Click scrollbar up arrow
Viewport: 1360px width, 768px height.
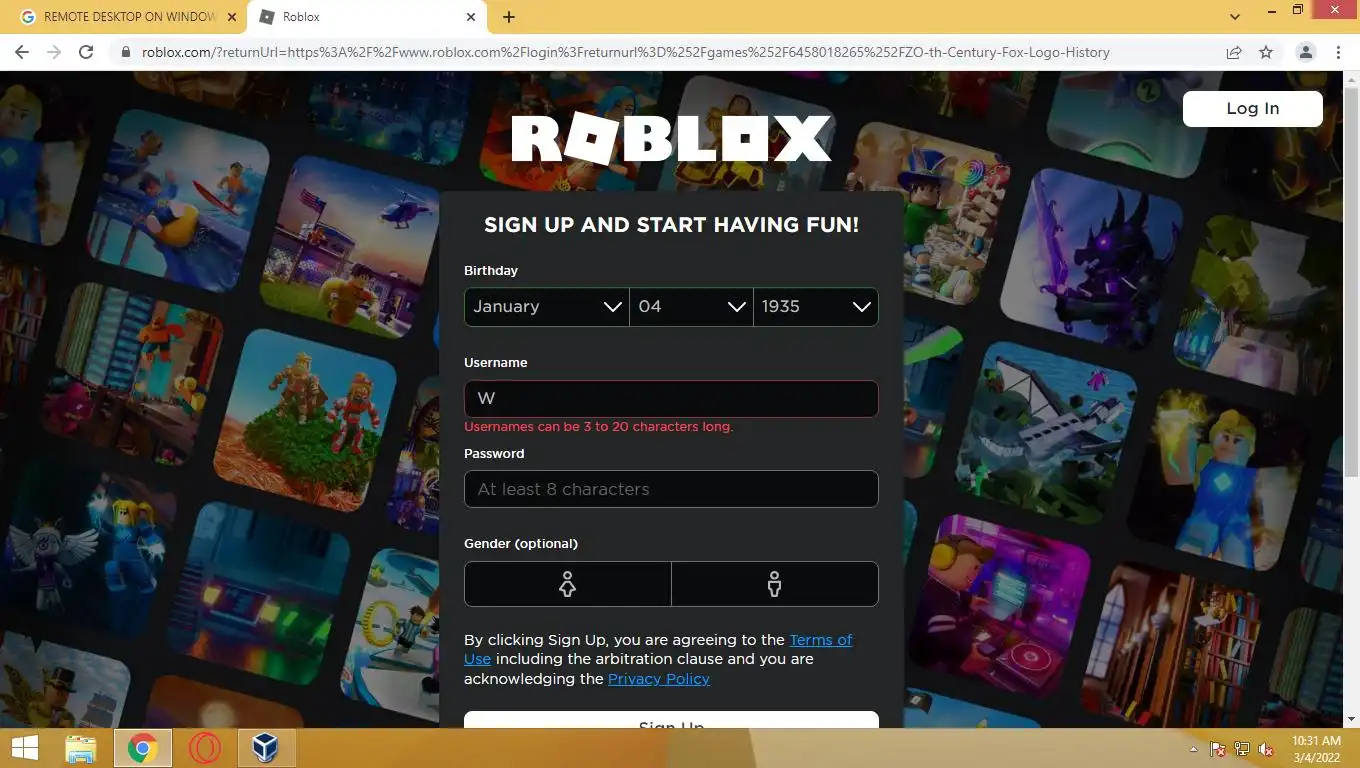pyautogui.click(x=1351, y=79)
